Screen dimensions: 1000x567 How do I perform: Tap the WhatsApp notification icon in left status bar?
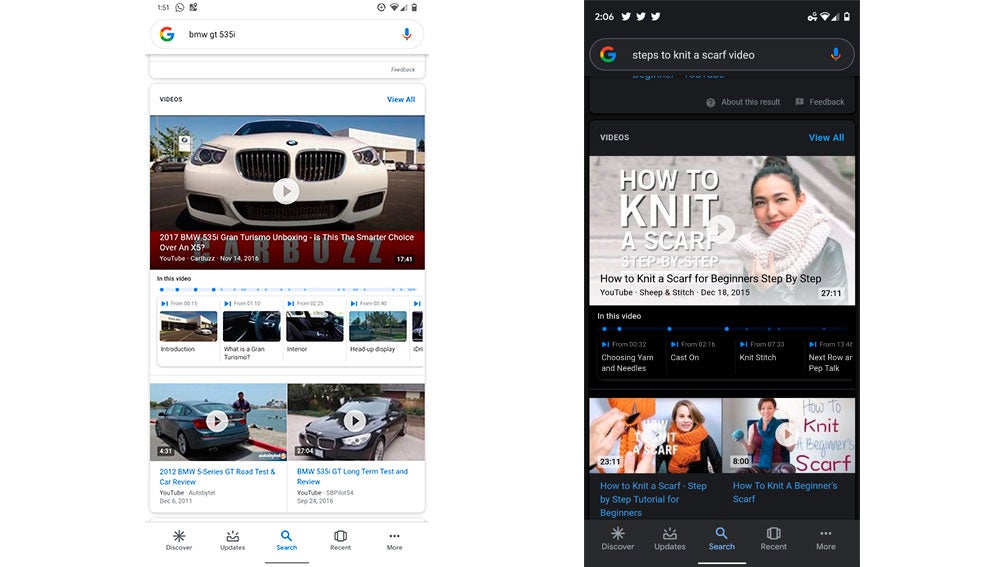180,8
